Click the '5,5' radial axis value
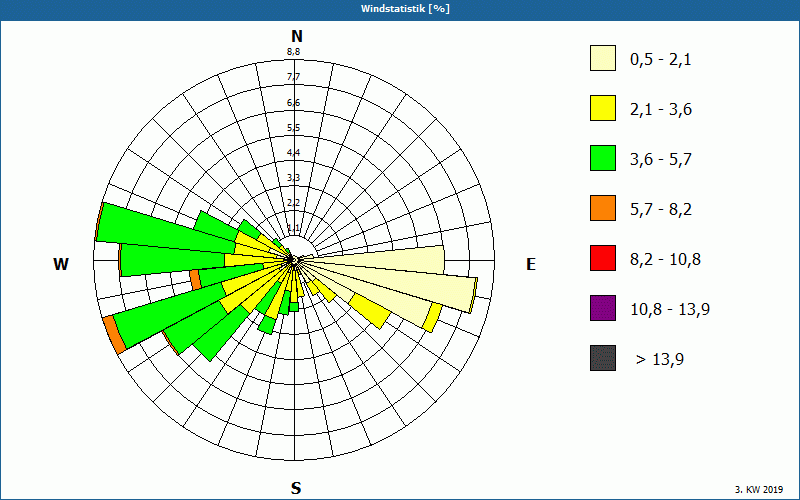 (293, 128)
